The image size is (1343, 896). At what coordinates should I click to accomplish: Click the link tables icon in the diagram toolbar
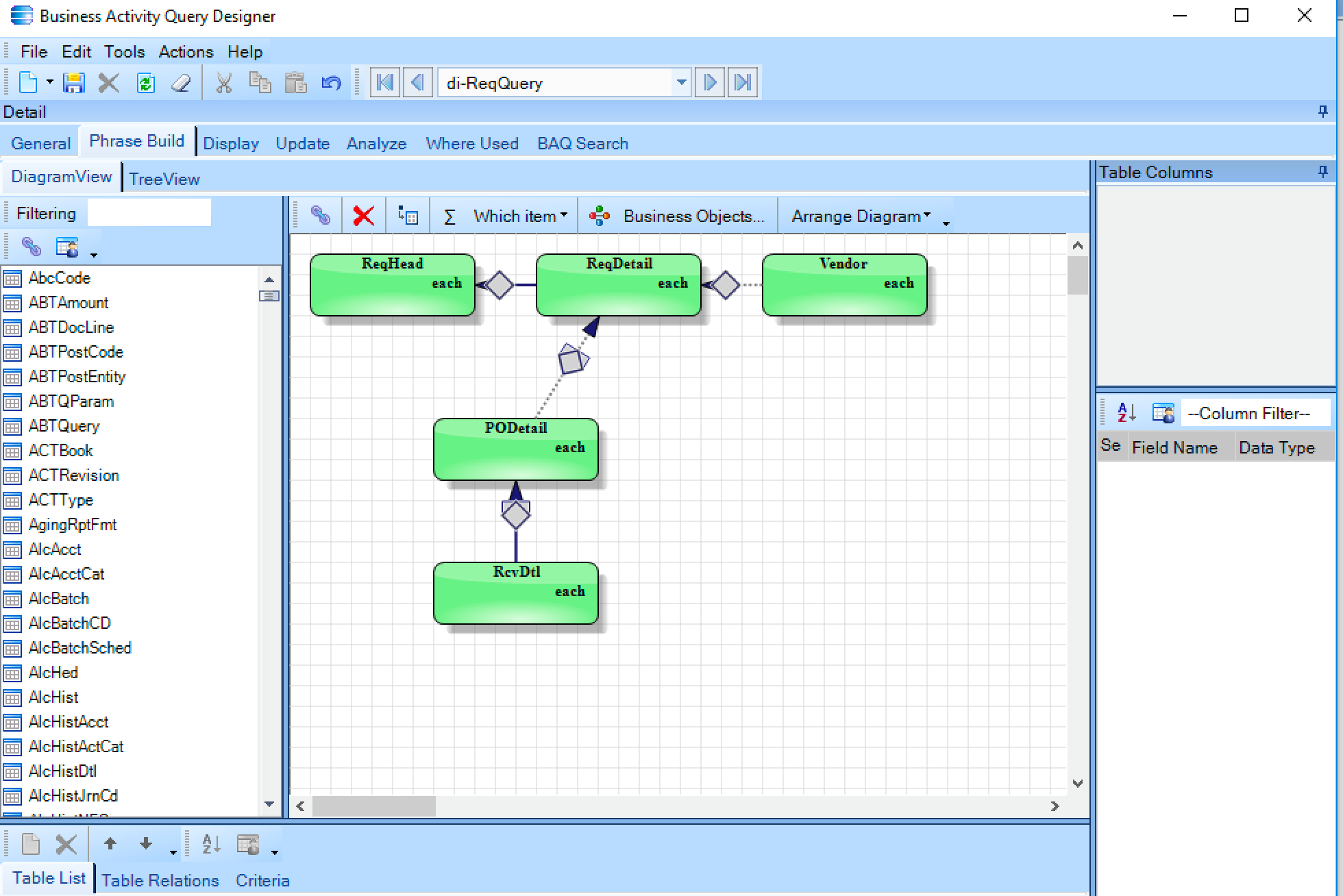(320, 216)
